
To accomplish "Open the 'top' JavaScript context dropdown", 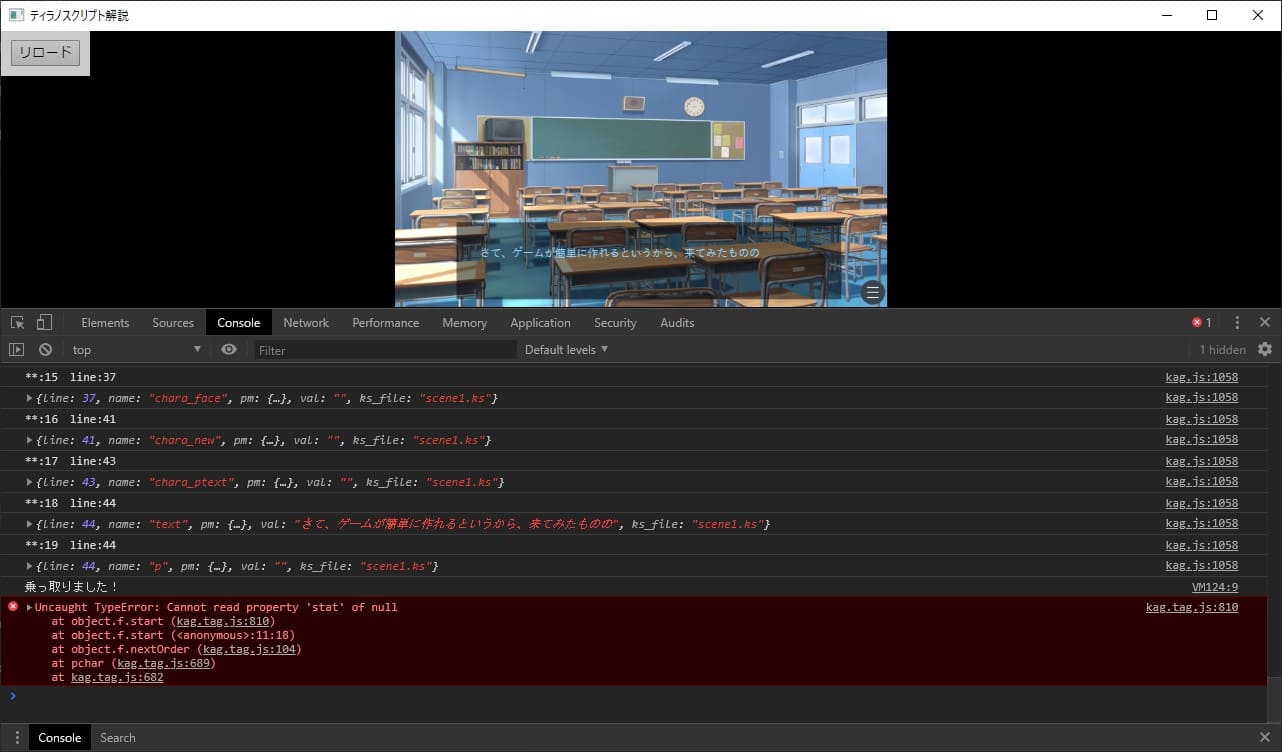I will 136,350.
